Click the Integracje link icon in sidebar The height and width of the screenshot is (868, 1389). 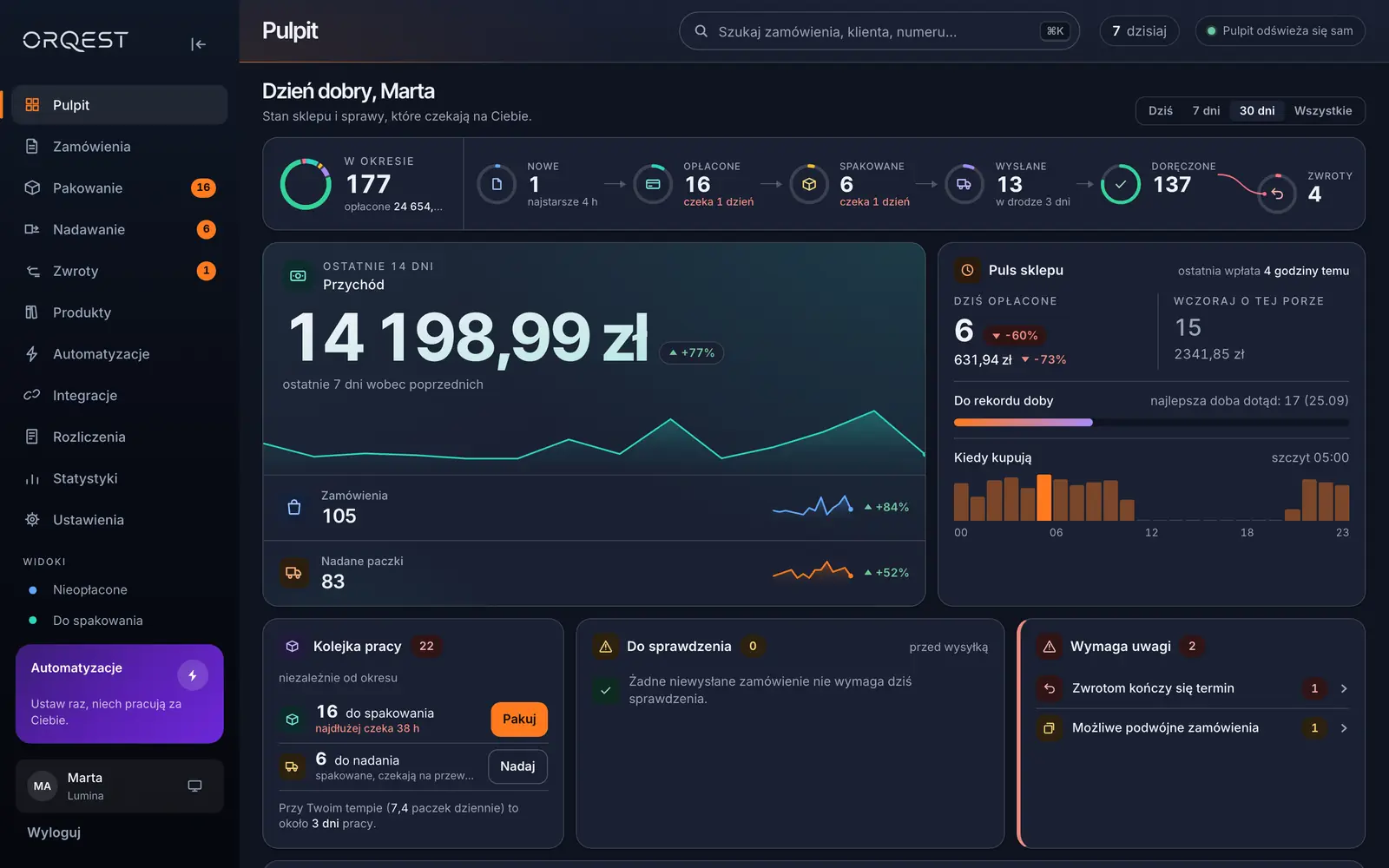point(32,396)
